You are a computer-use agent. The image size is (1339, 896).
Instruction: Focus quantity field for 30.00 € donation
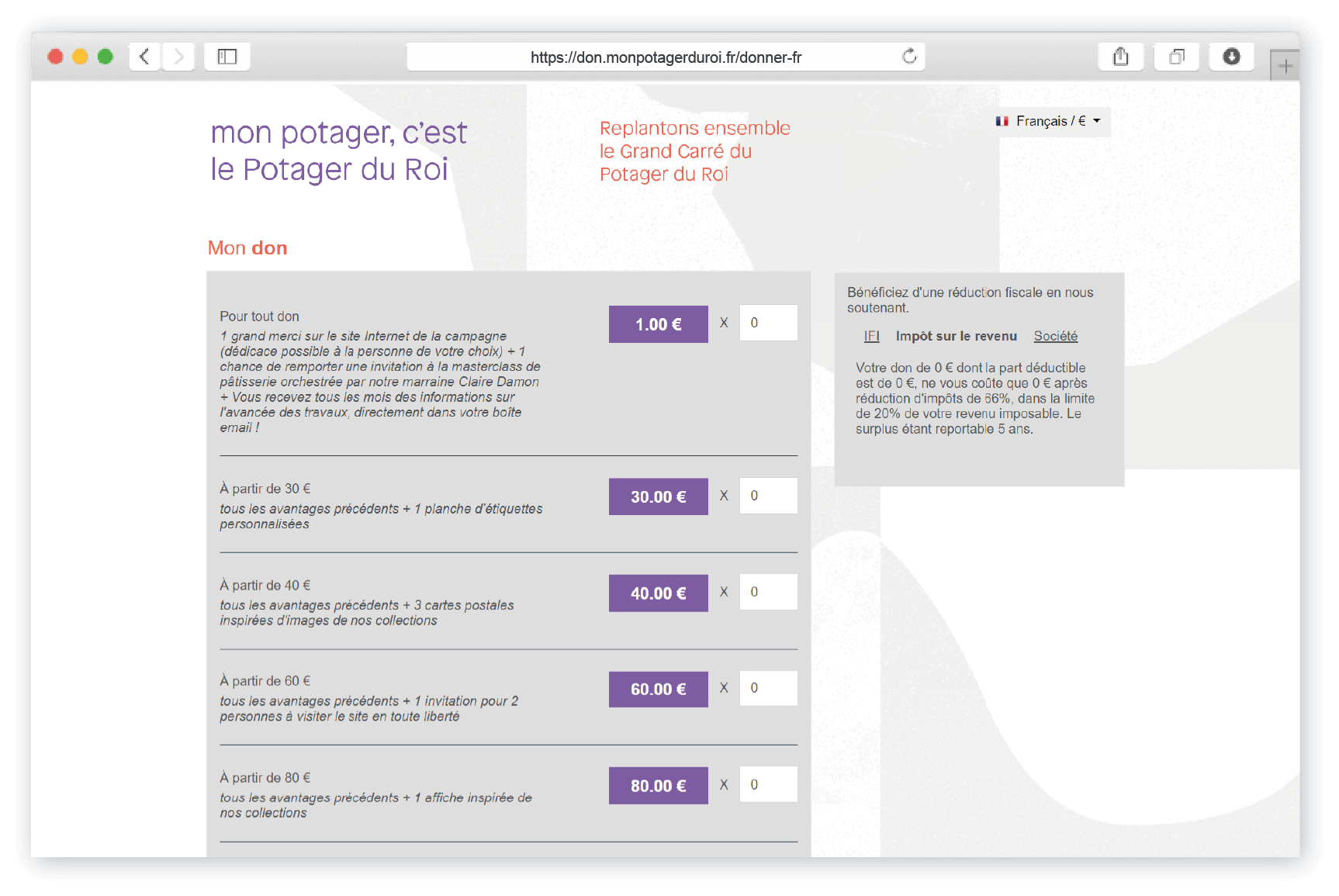768,496
